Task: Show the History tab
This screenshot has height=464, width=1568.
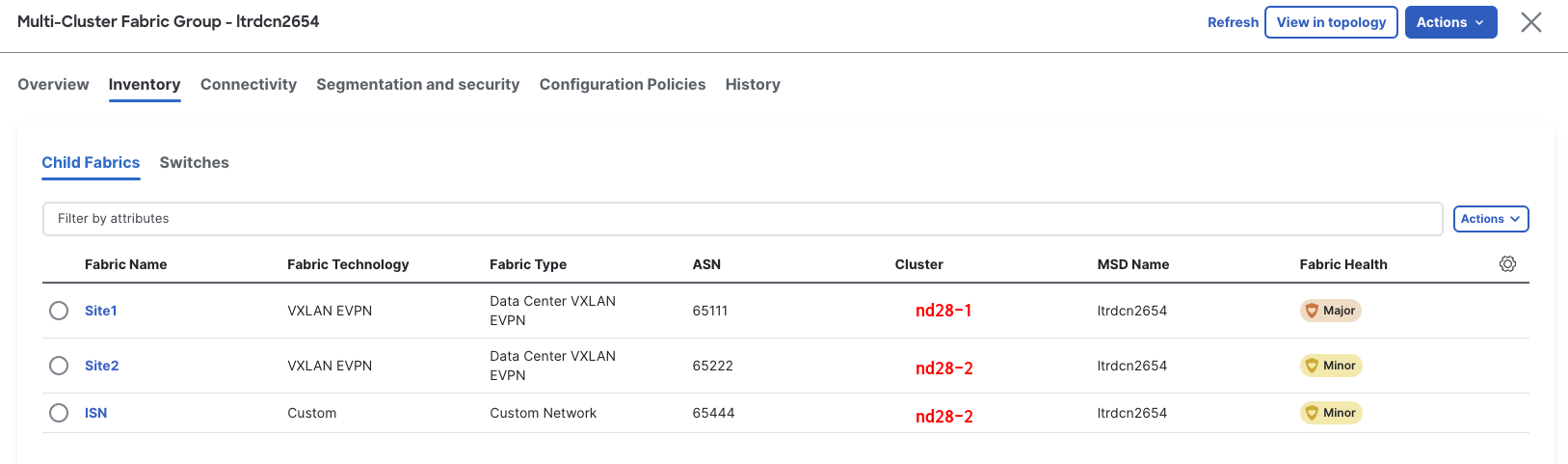Action: coord(753,85)
